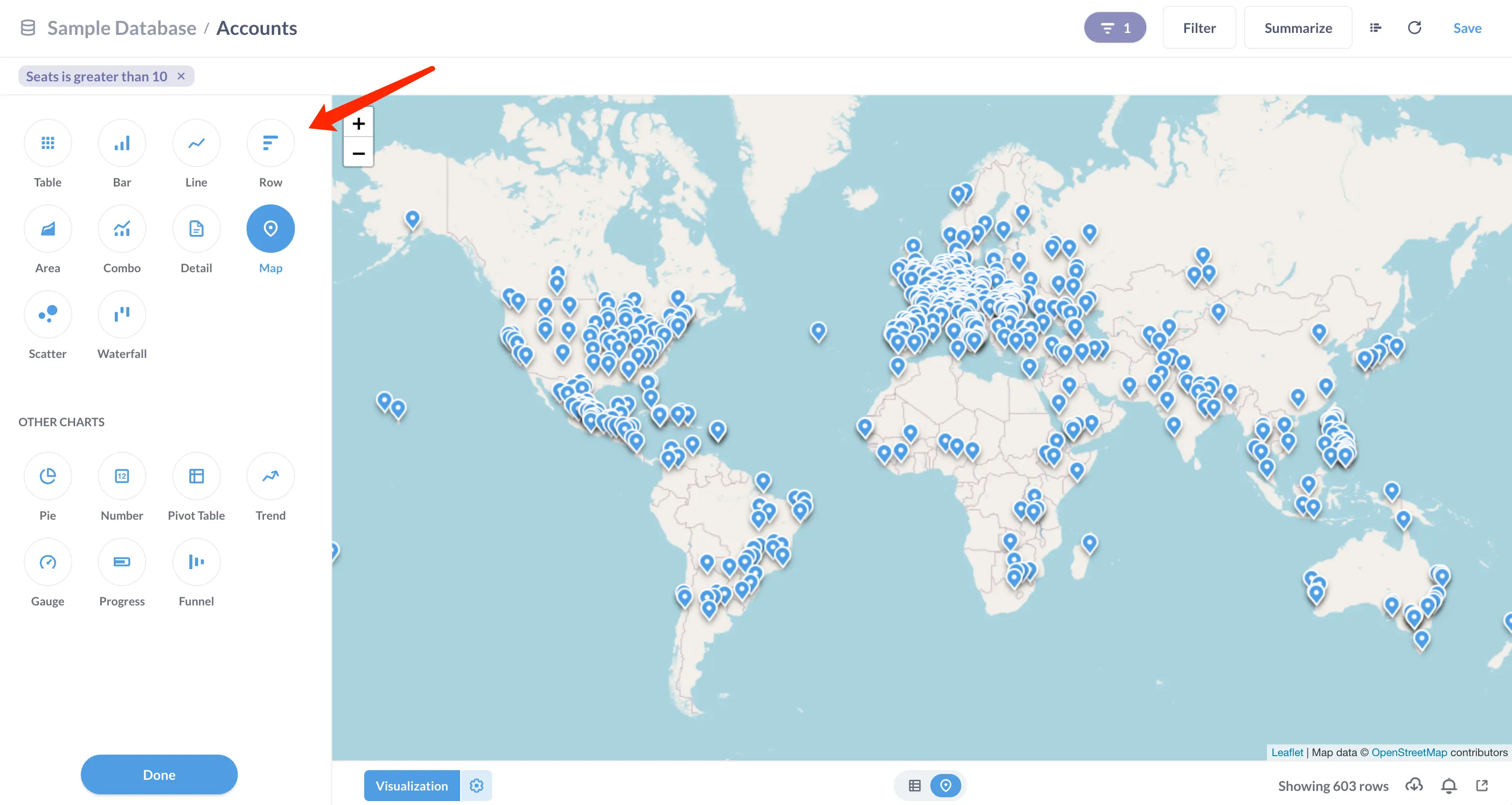Open the notebook editor icon
This screenshot has height=805, width=1512.
click(x=1375, y=28)
